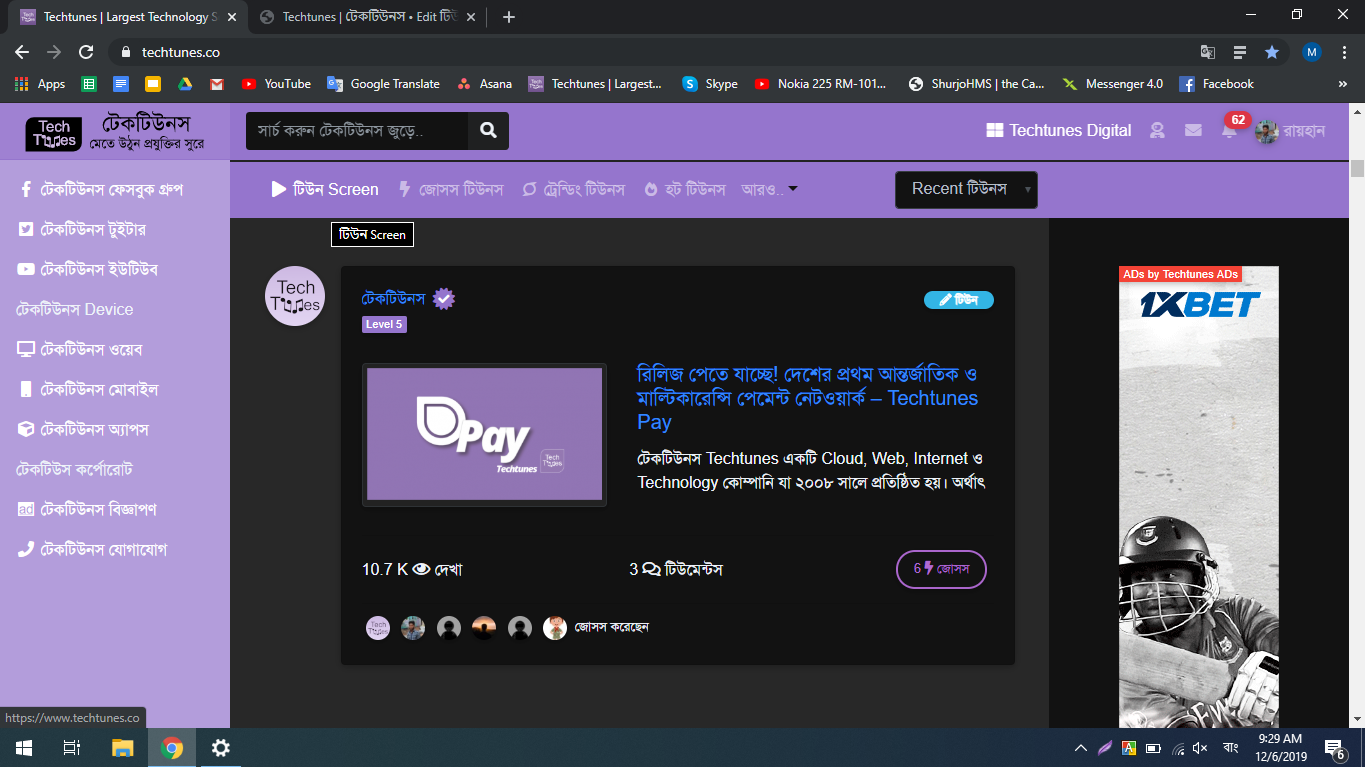Click the address bar showing techtunes.co
Screen dimensions: 1365x767
(x=650, y=52)
